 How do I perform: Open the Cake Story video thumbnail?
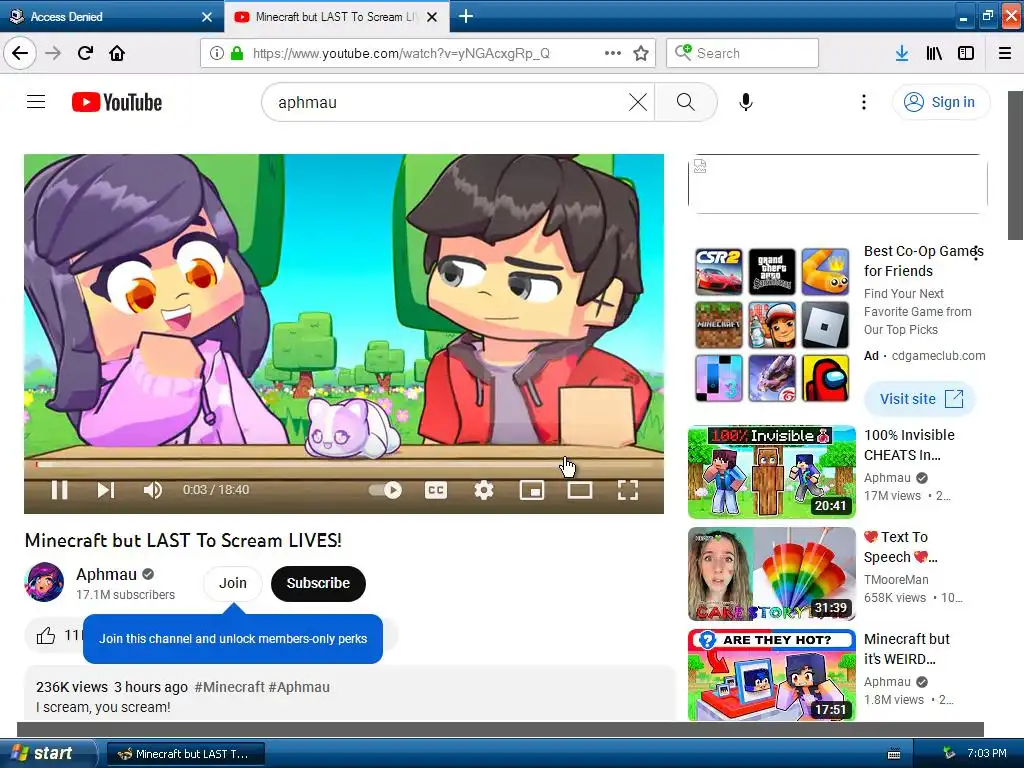click(771, 573)
